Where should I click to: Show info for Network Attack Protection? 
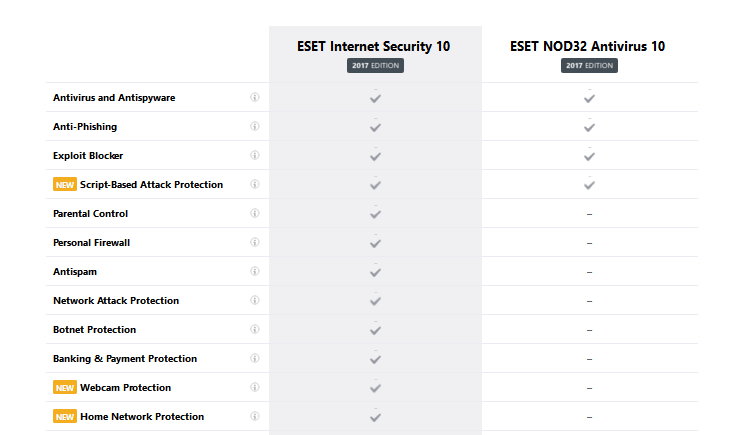click(254, 300)
